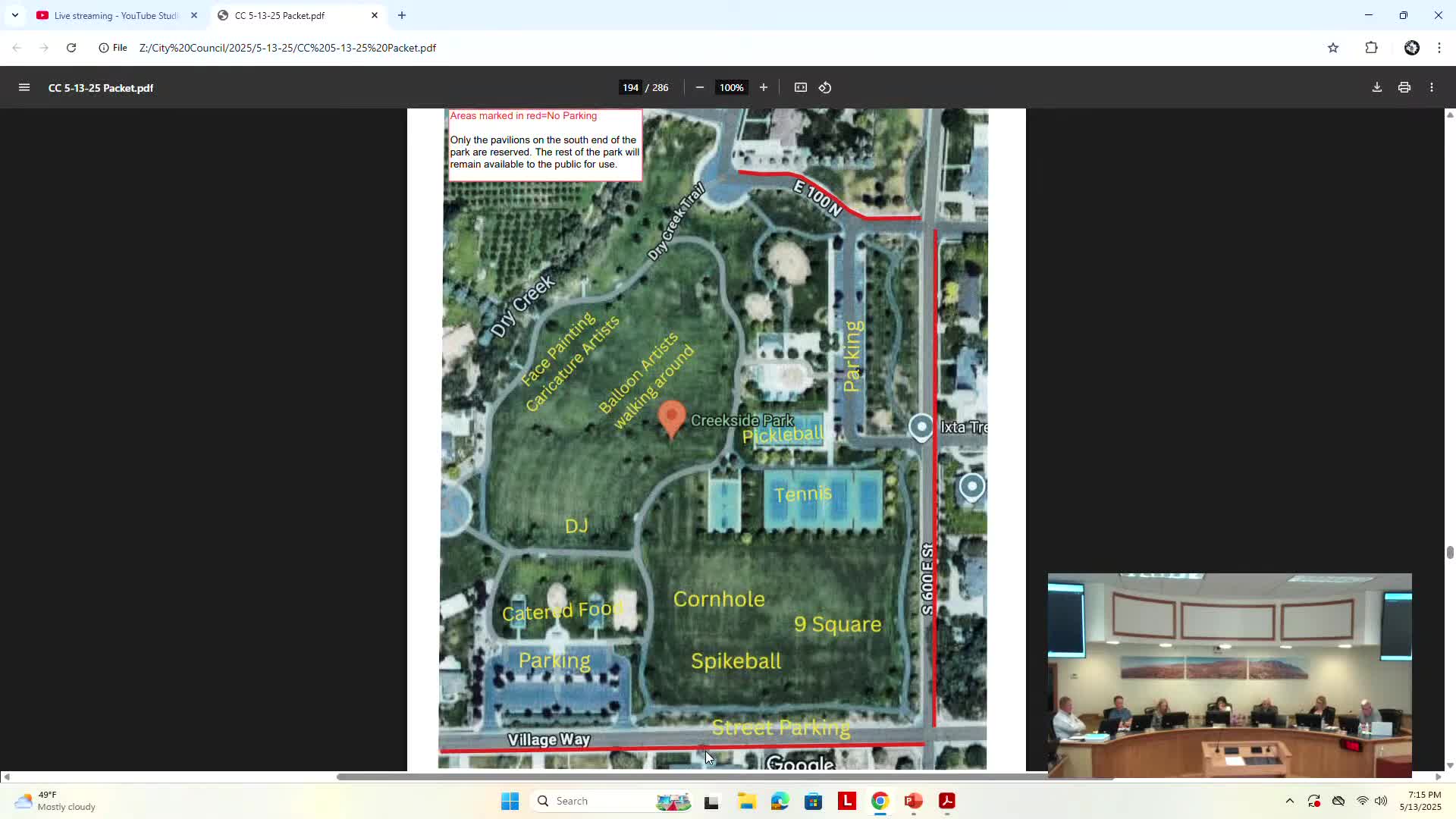Open File Explorer from the taskbar

(747, 801)
